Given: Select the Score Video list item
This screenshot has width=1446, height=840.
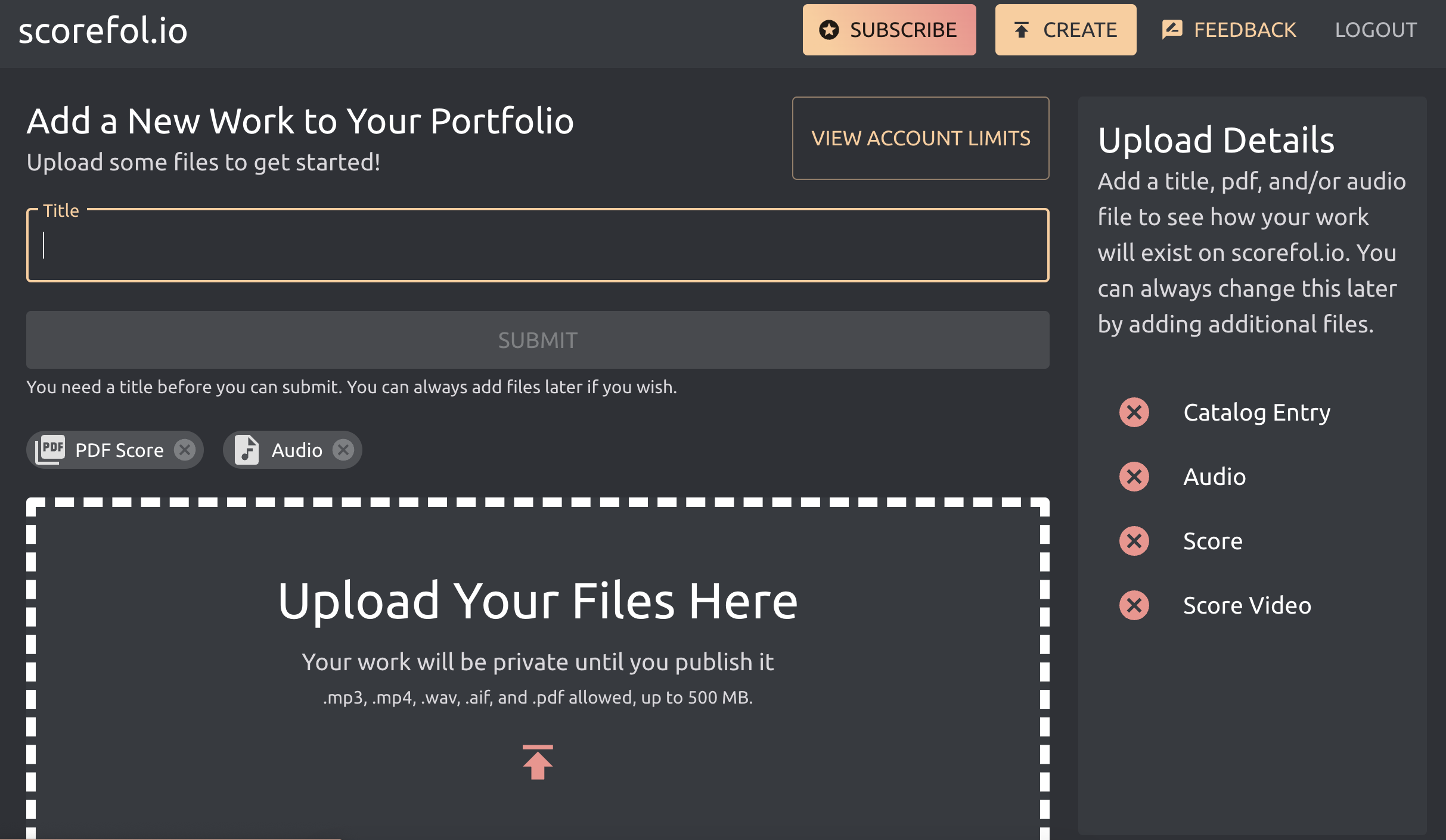Looking at the screenshot, I should (1247, 605).
